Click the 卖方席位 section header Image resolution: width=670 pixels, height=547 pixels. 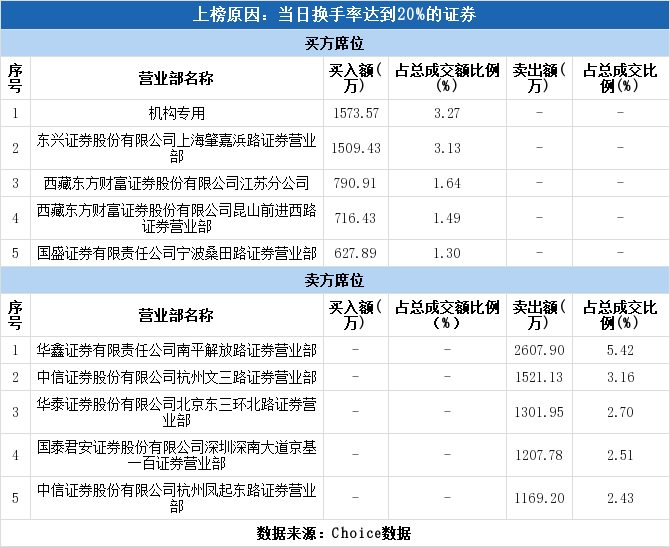coord(334,280)
